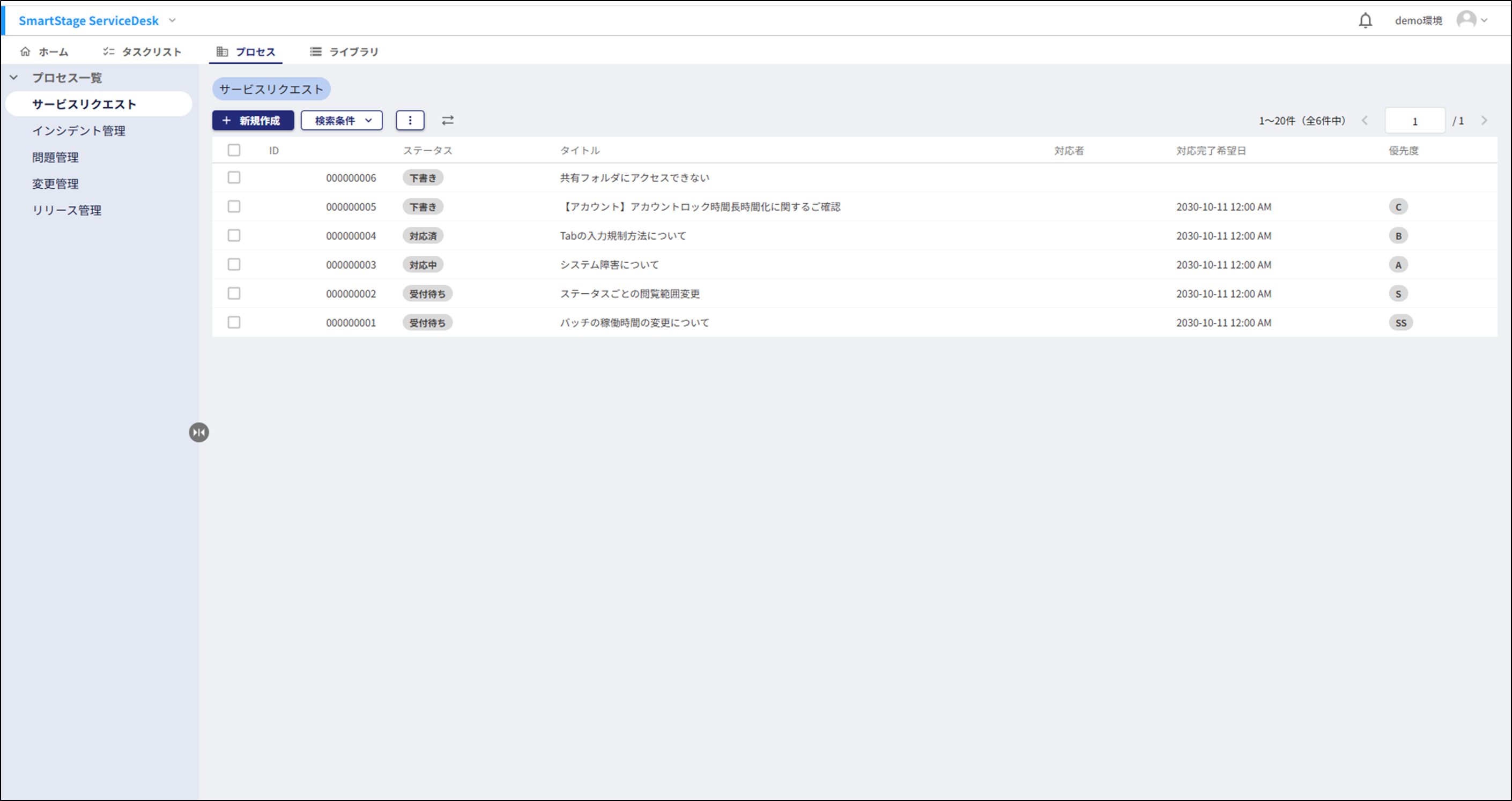Tick the checkbox for request 000000003

[234, 264]
